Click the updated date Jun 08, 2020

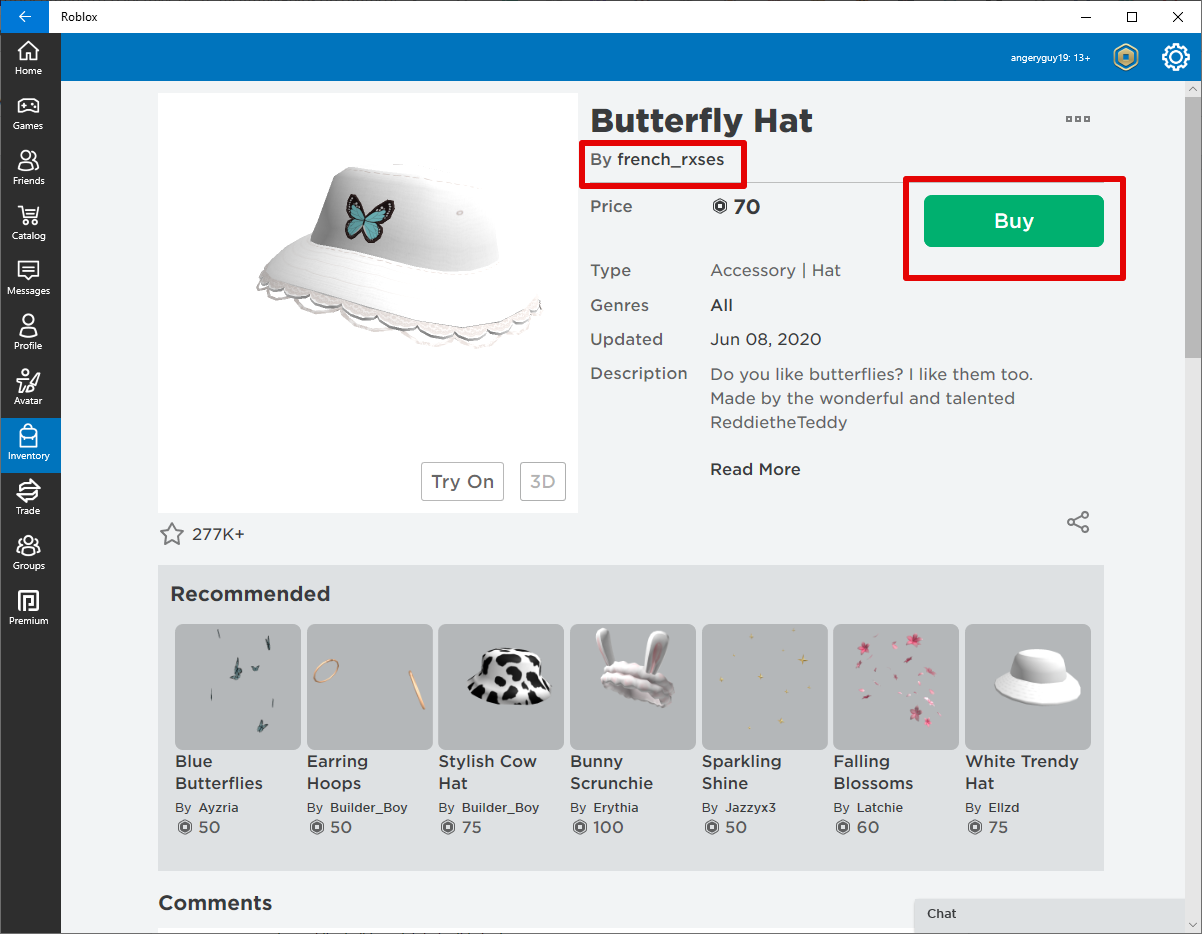click(766, 339)
